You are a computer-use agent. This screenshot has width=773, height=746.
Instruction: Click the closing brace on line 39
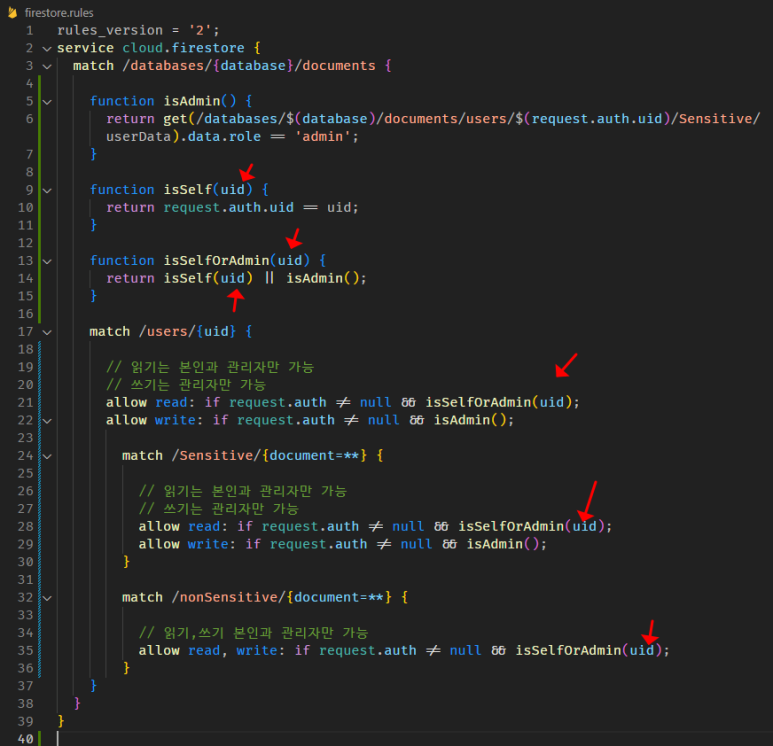point(61,721)
